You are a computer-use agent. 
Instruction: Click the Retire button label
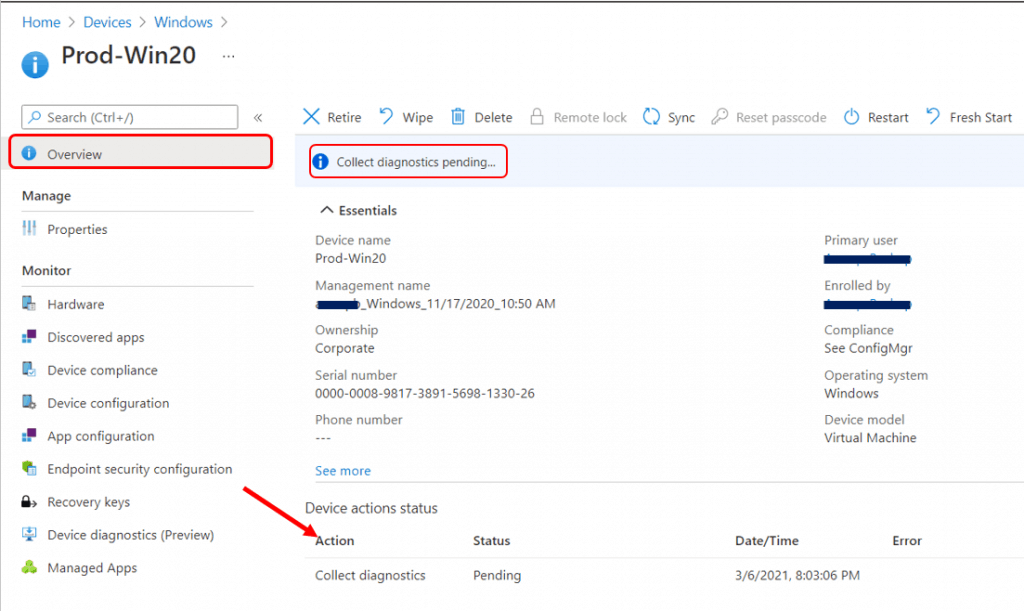344,118
